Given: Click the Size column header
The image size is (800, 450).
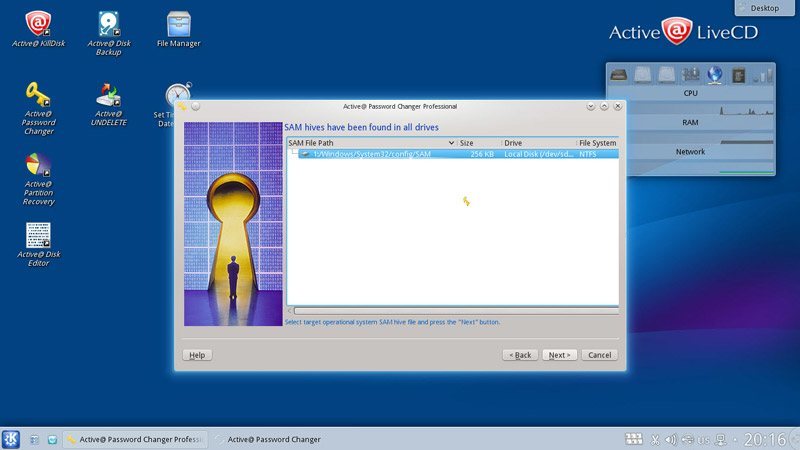Looking at the screenshot, I should (x=478, y=143).
